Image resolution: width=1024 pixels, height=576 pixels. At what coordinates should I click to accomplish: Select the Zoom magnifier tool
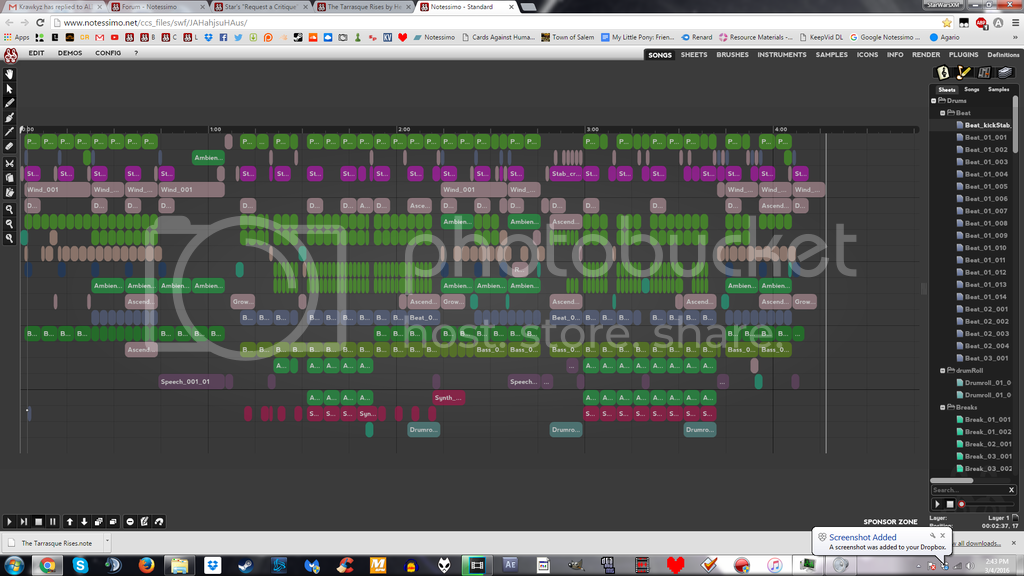pos(8,209)
